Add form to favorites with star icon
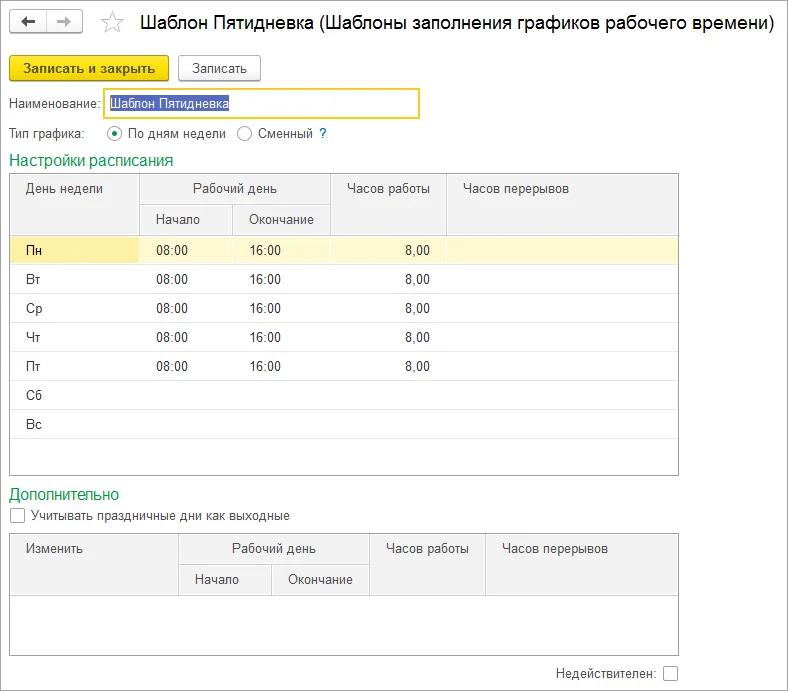Screen dimensions: 788x691 [x=112, y=23]
